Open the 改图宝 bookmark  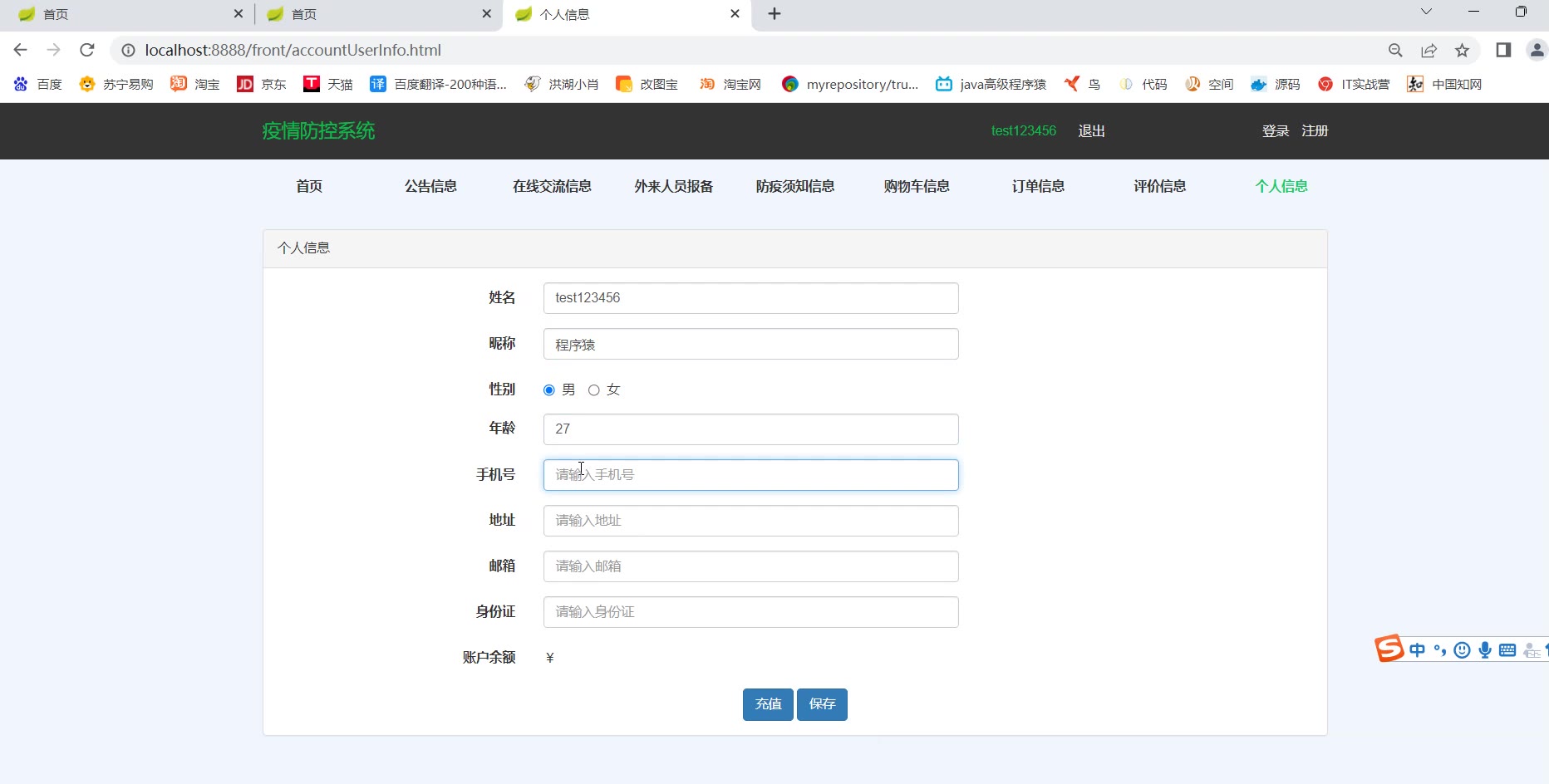tap(647, 84)
